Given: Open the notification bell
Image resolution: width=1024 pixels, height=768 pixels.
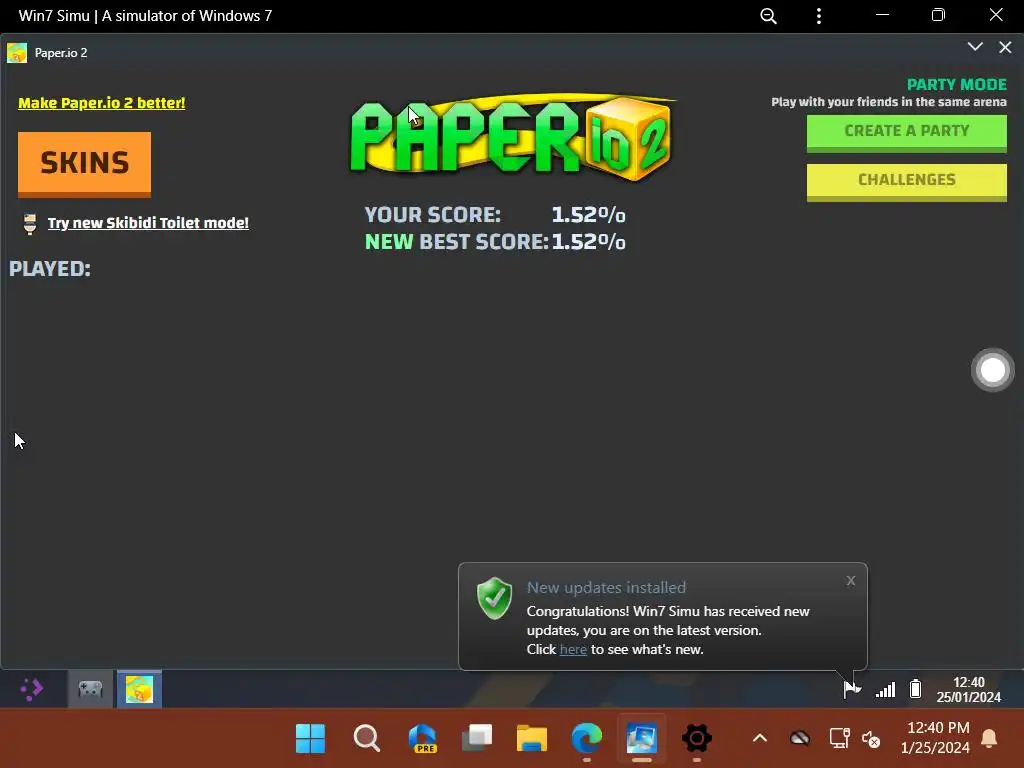Looking at the screenshot, I should coord(989,739).
